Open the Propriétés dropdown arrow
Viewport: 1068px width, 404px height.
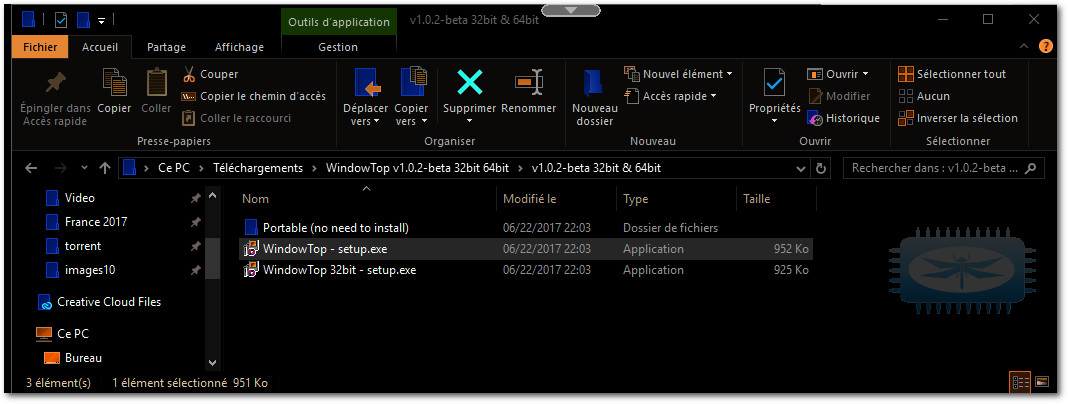tap(774, 121)
